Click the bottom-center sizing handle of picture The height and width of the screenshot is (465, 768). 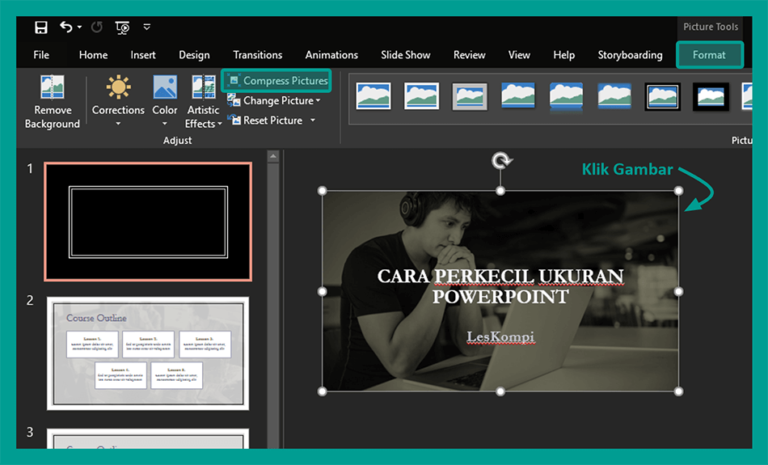click(x=500, y=391)
